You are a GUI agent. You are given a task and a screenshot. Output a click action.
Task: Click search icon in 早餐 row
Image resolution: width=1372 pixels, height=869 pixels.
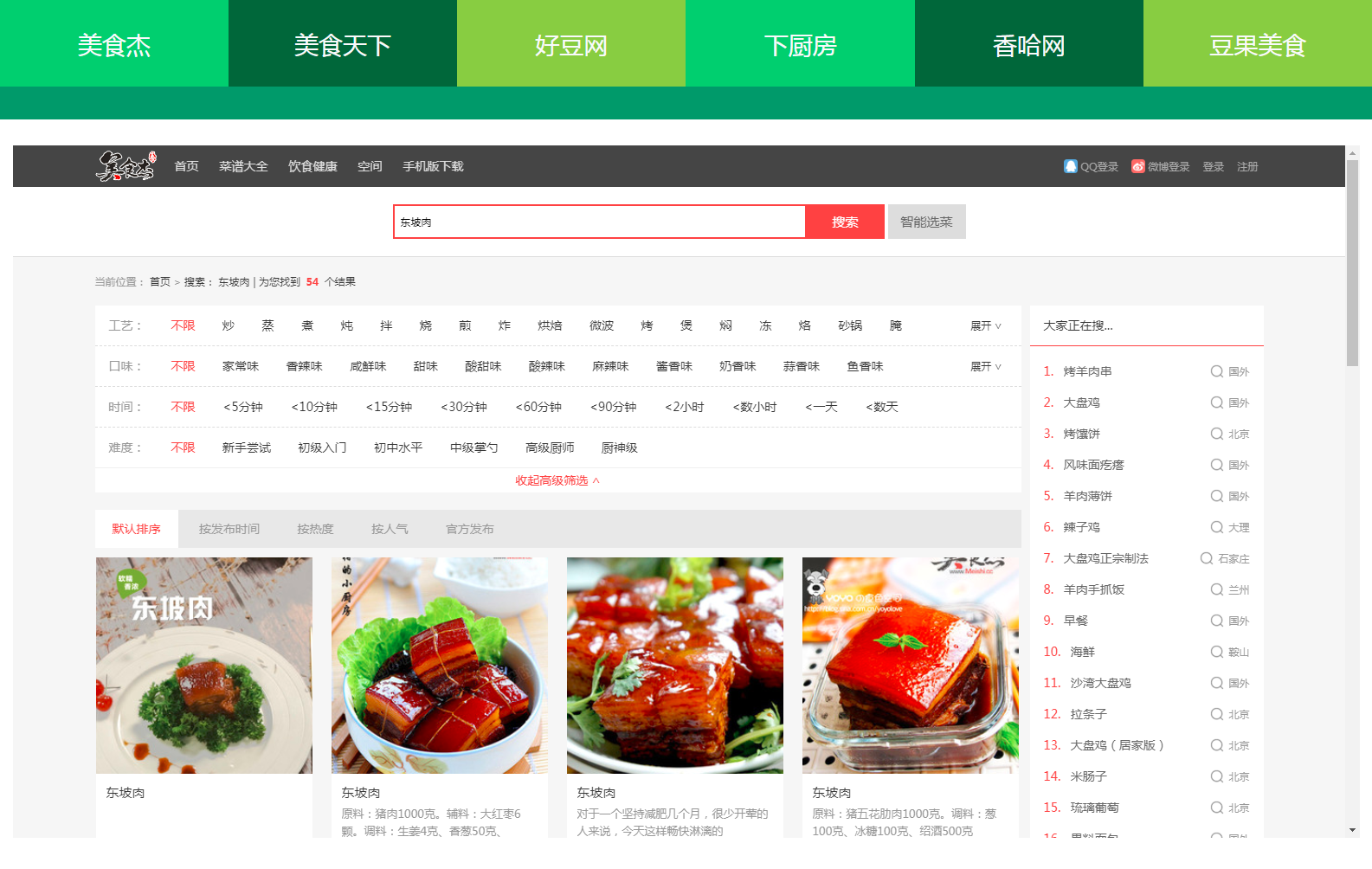(x=1217, y=621)
